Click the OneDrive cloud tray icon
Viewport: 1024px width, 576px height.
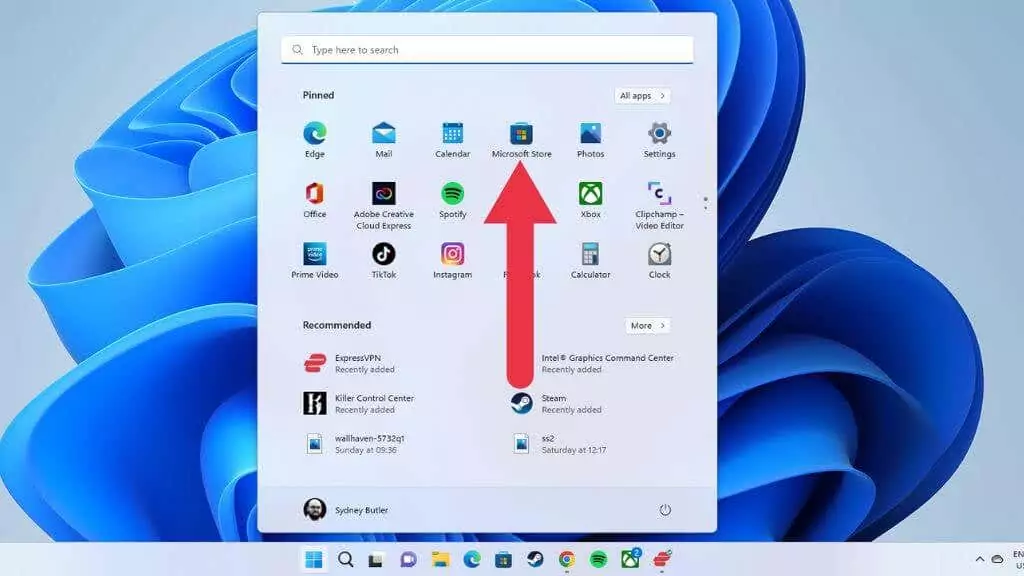point(997,560)
